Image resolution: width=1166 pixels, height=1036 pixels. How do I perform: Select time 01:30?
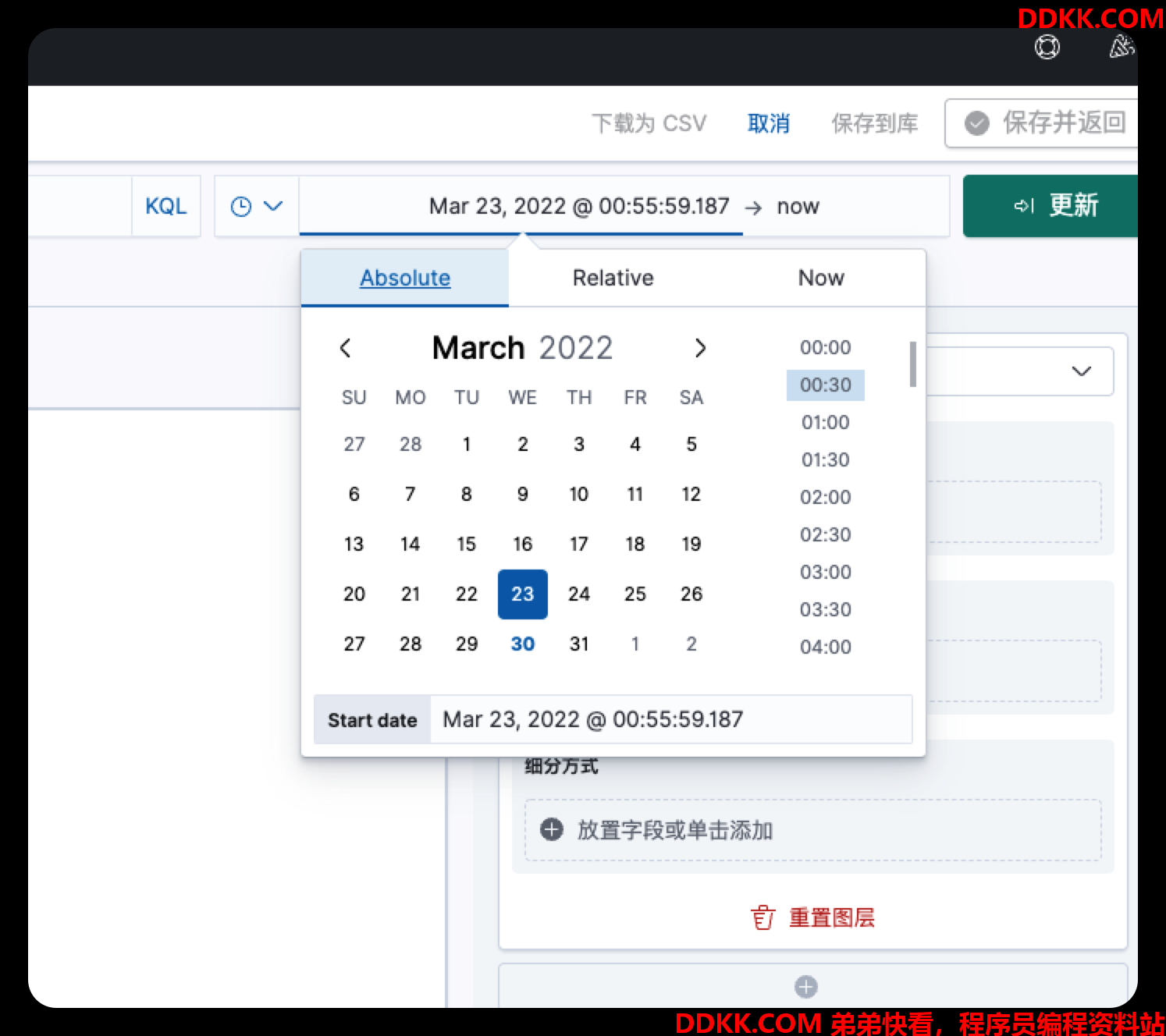(x=826, y=460)
